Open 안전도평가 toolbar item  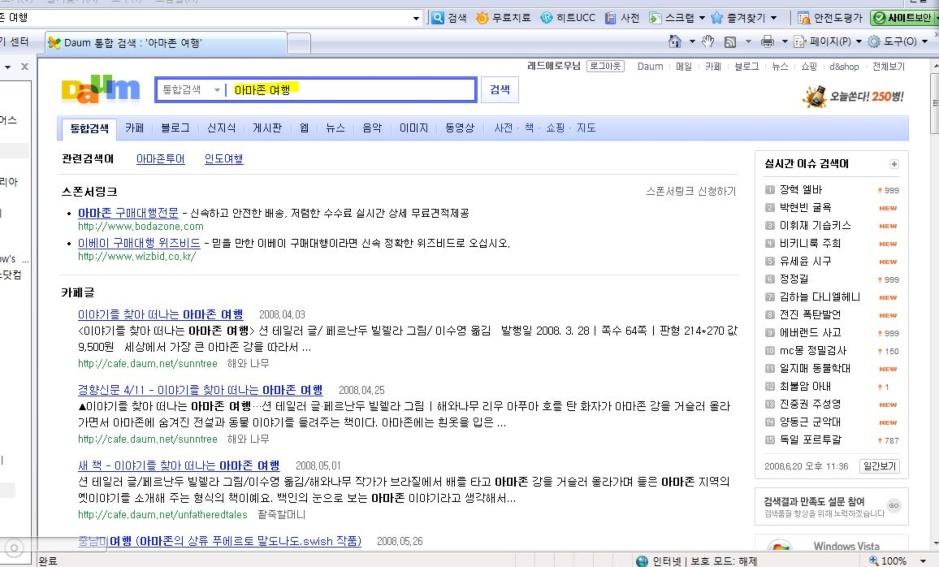tap(830, 18)
